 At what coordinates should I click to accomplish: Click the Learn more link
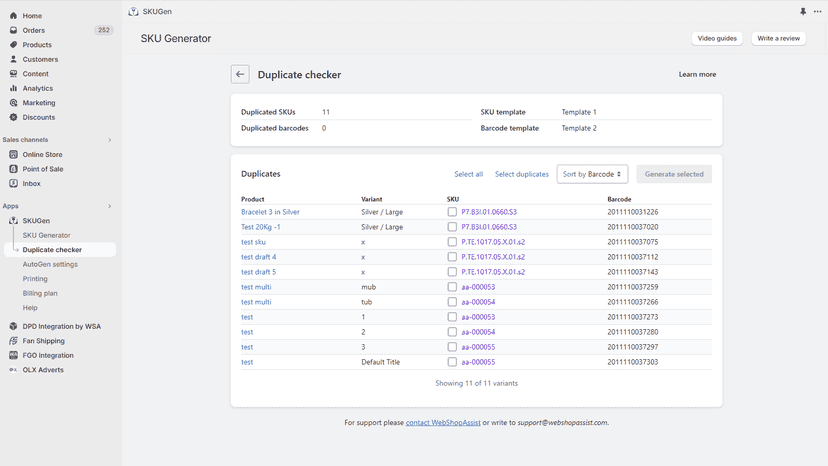coord(698,74)
